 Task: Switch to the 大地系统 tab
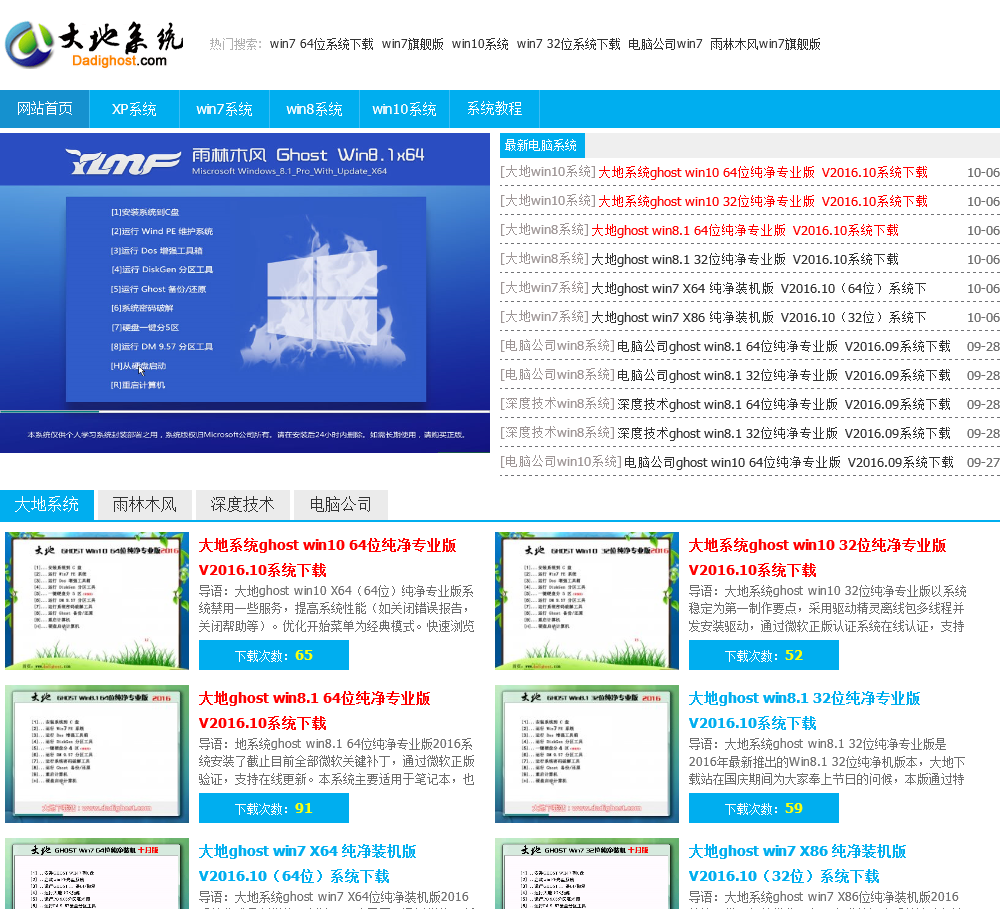(x=47, y=505)
